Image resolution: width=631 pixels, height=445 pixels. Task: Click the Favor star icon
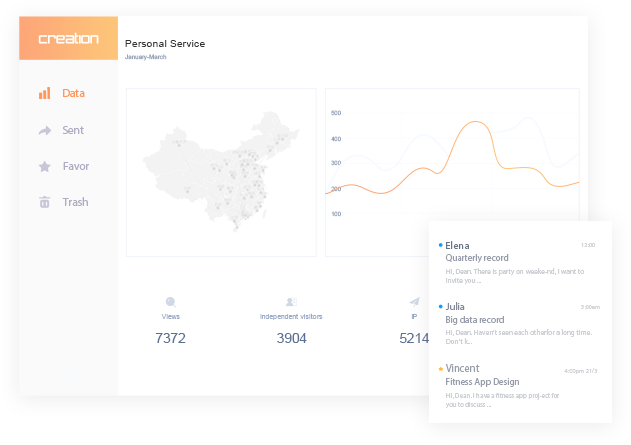pyautogui.click(x=44, y=166)
